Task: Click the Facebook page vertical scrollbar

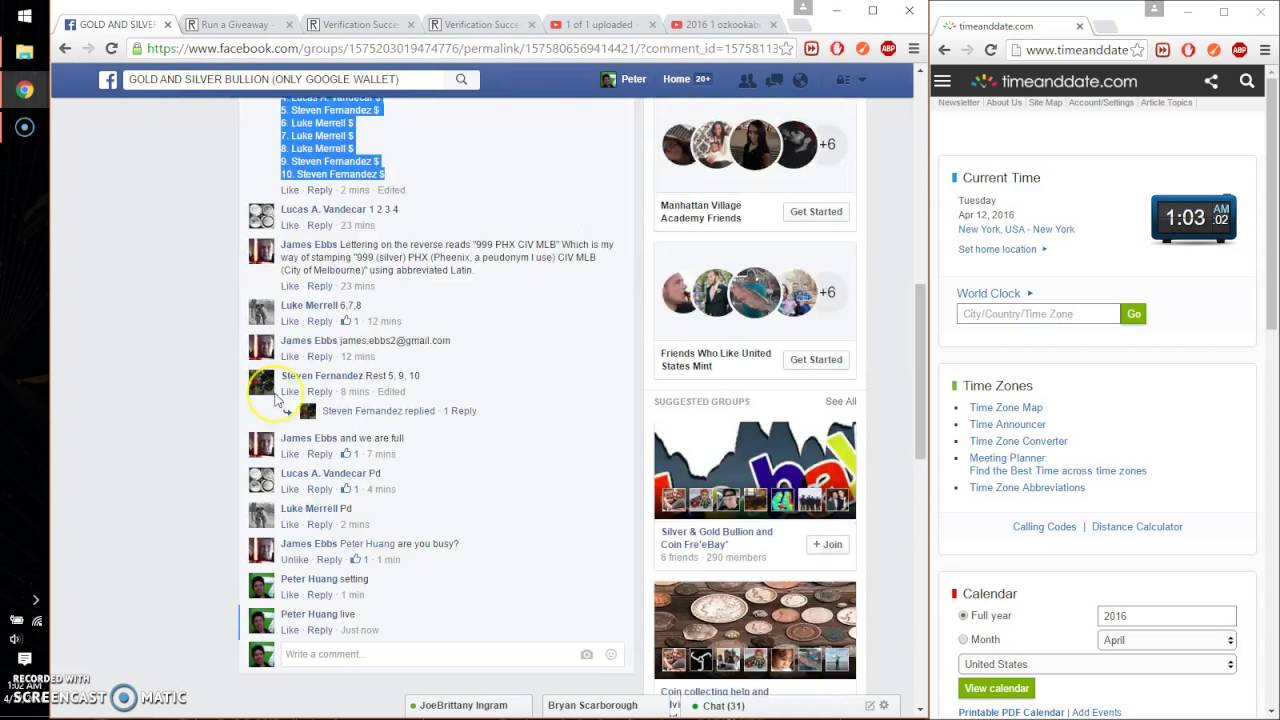Action: coord(920,370)
